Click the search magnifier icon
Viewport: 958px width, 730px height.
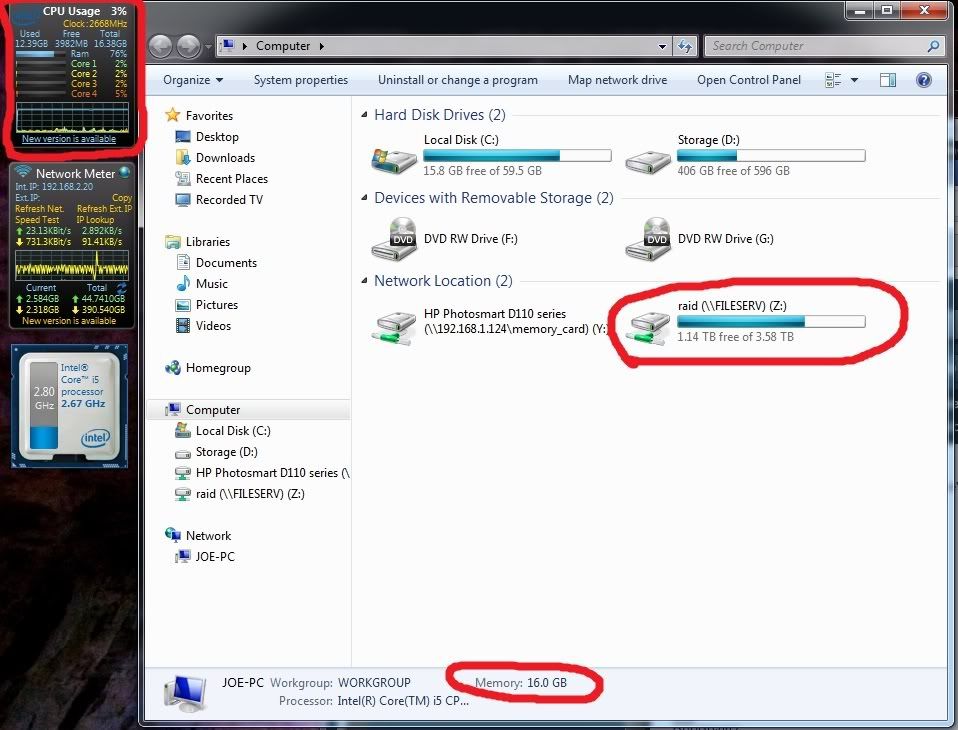click(x=933, y=46)
